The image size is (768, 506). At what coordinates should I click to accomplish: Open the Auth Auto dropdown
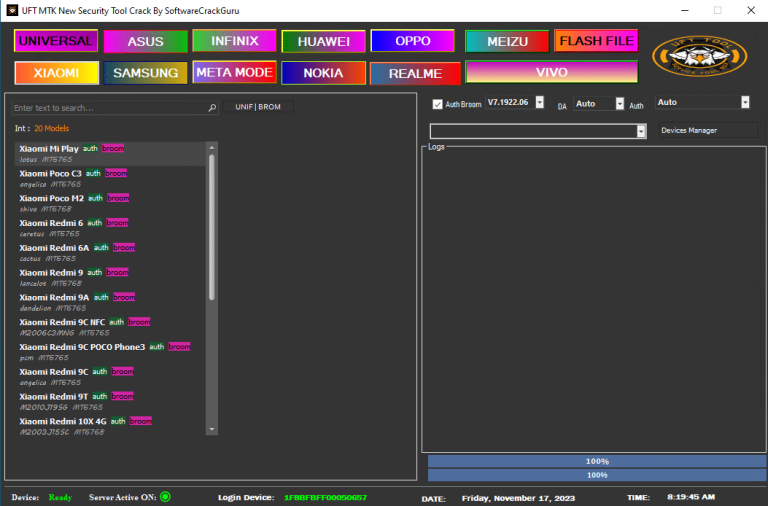[x=745, y=102]
